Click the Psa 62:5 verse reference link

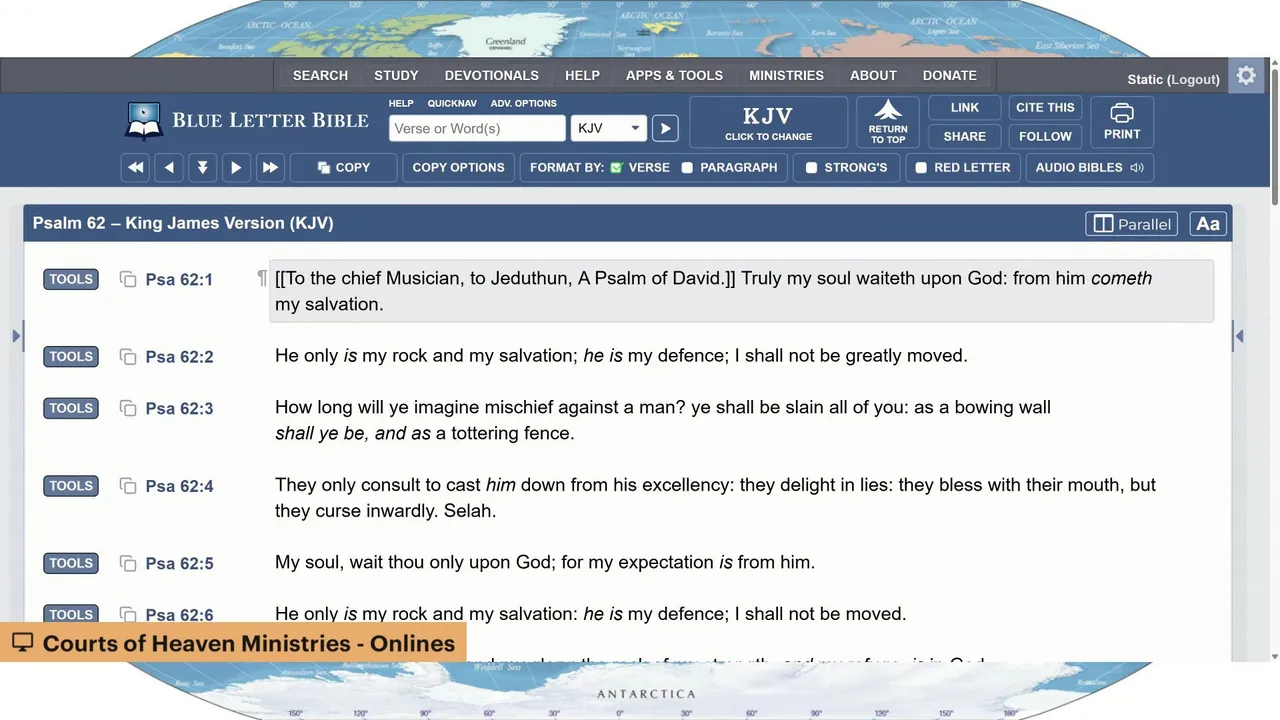point(179,563)
